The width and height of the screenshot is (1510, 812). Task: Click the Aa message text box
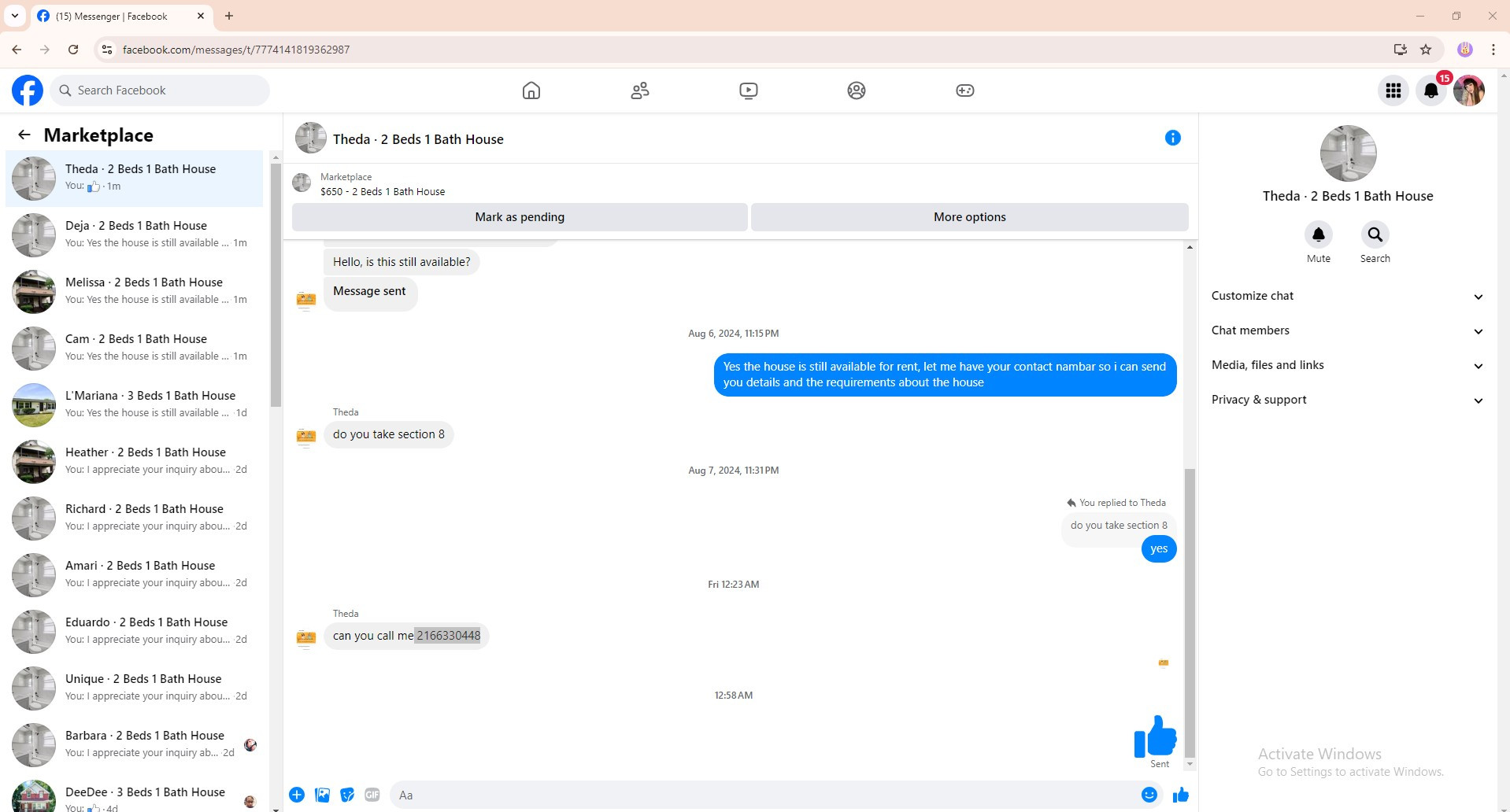click(x=762, y=795)
